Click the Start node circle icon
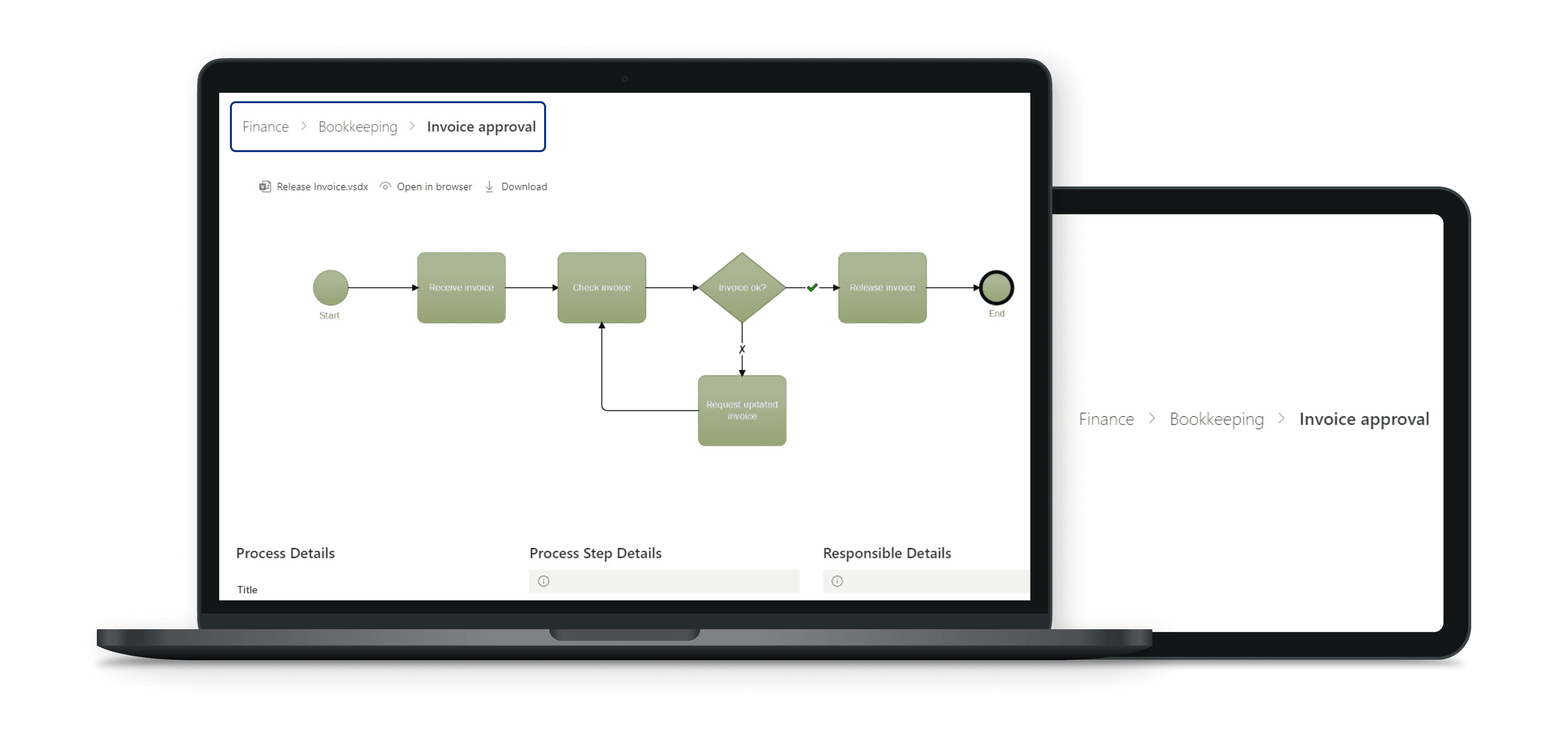The image size is (1568, 745). click(331, 288)
